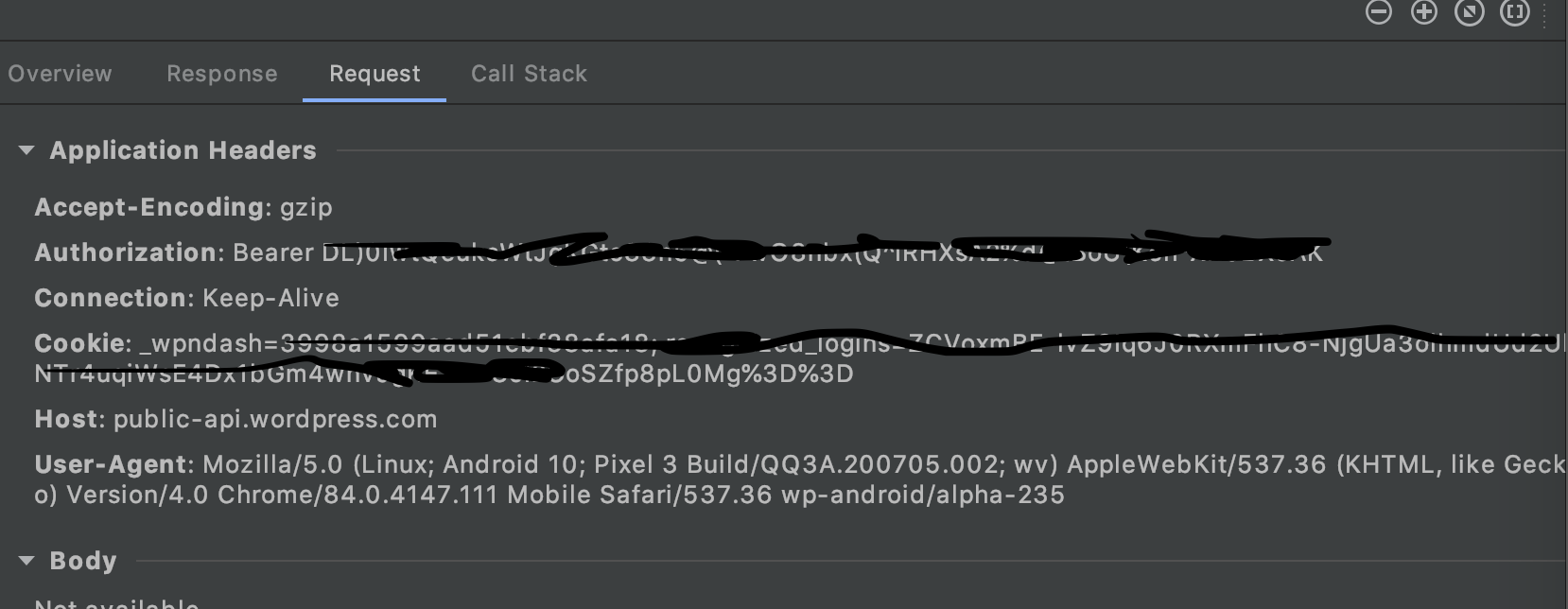Open the Call Stack tab
1568x609 pixels.
coord(529,73)
